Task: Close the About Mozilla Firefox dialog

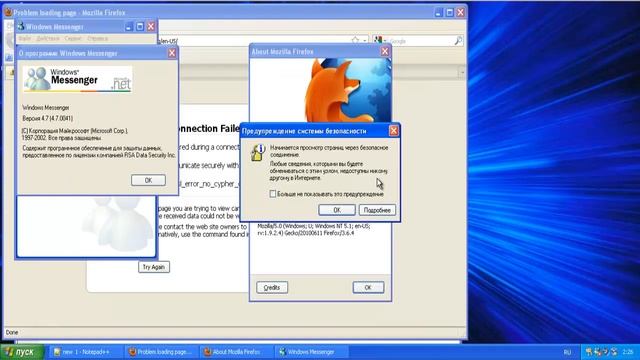Action: coord(385,51)
